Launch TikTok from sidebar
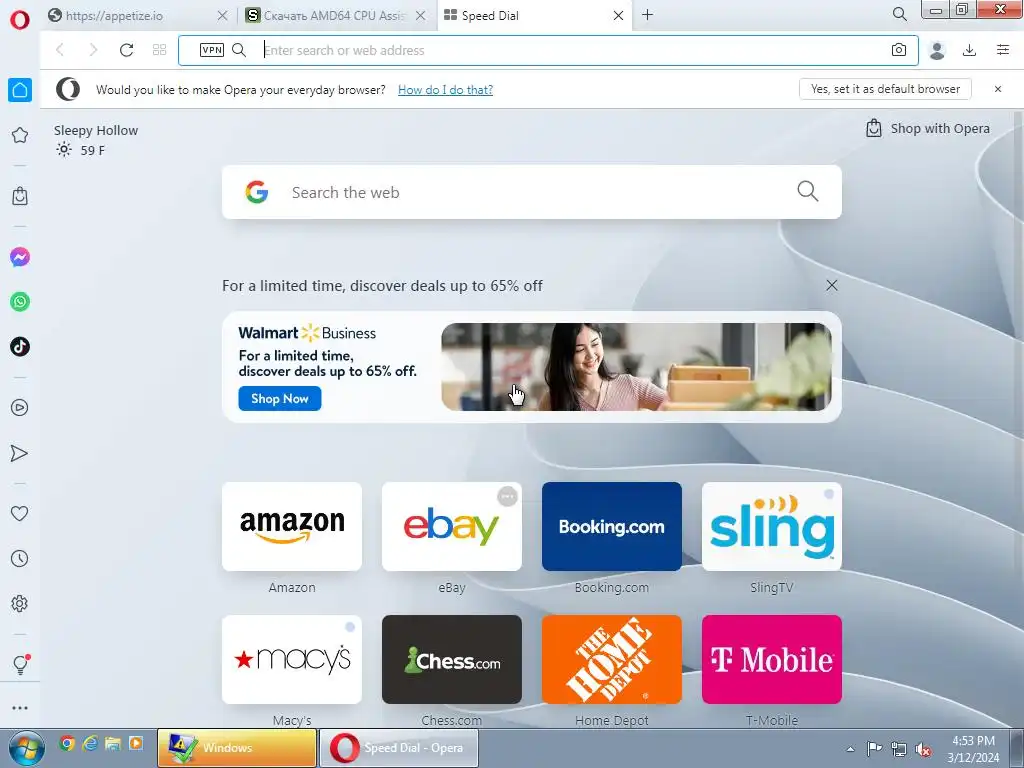Image resolution: width=1024 pixels, height=768 pixels. 20,346
